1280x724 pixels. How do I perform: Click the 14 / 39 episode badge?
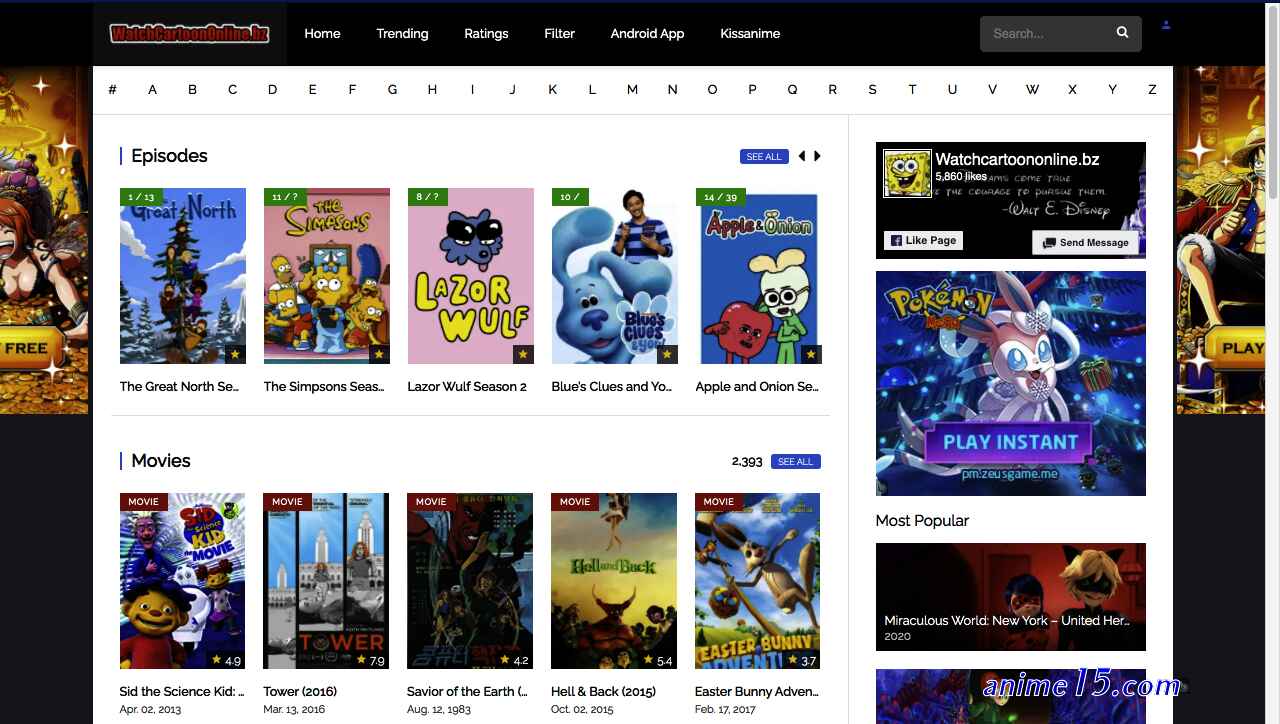[x=720, y=197]
